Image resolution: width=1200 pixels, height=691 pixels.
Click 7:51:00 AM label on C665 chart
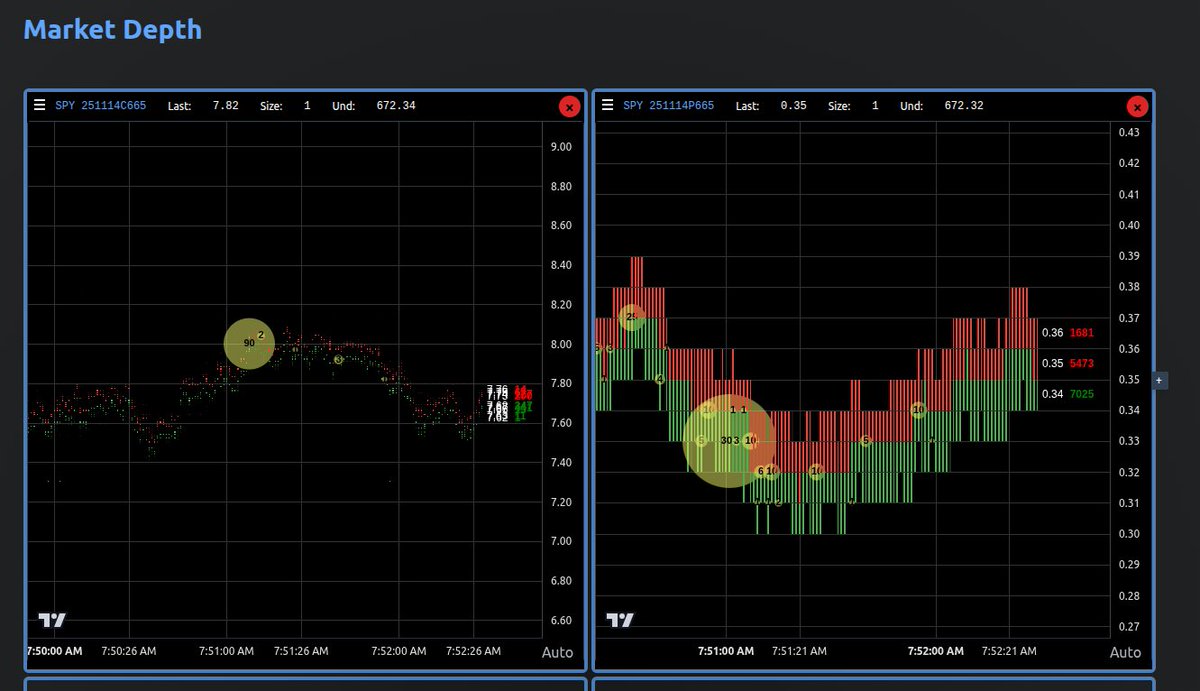pos(226,651)
